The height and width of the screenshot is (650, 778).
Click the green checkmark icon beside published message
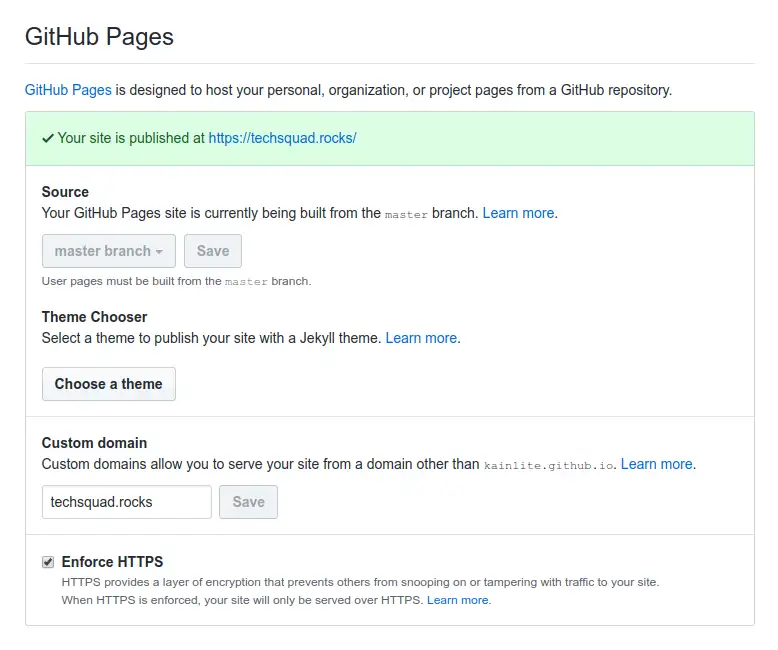click(x=48, y=138)
